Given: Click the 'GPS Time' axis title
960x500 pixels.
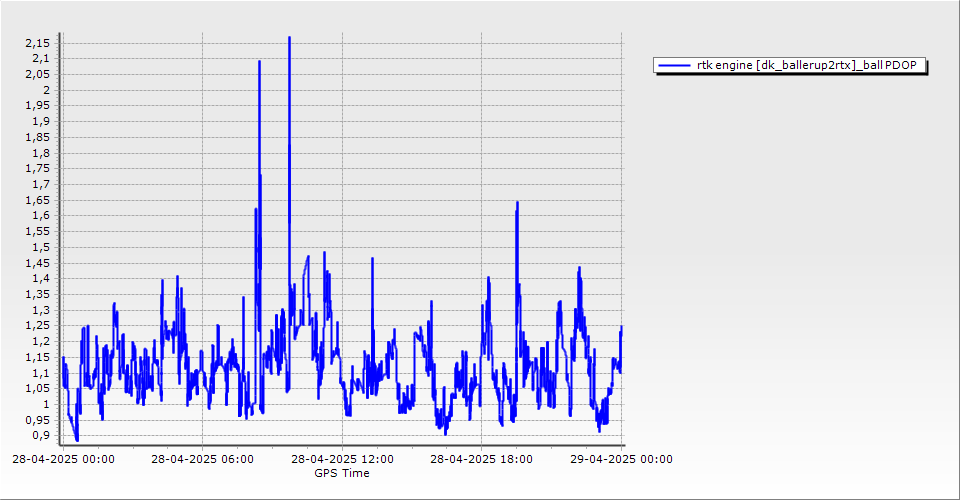Looking at the screenshot, I should pos(342,473).
